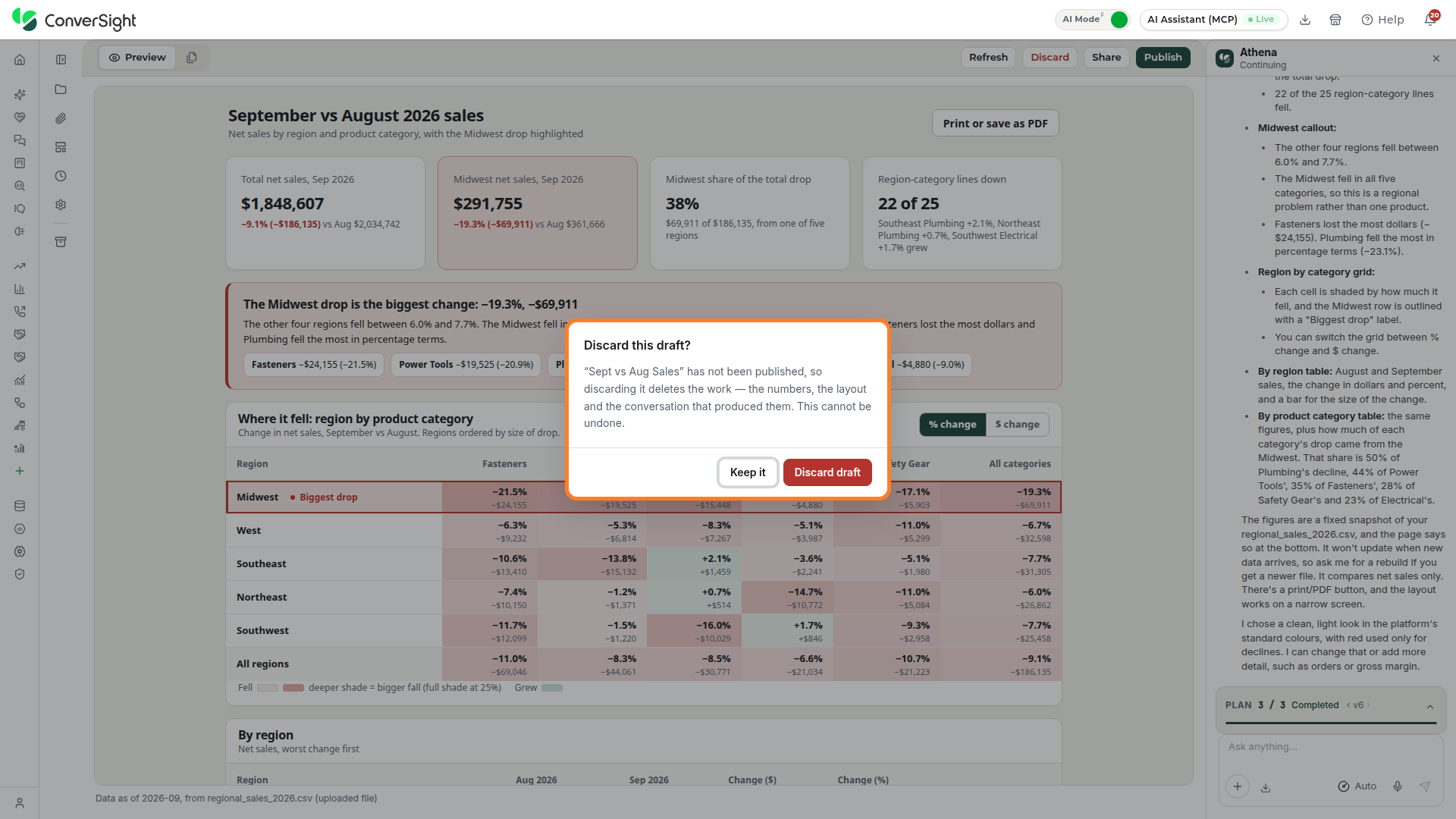Open attachments paperclip icon

61,118
